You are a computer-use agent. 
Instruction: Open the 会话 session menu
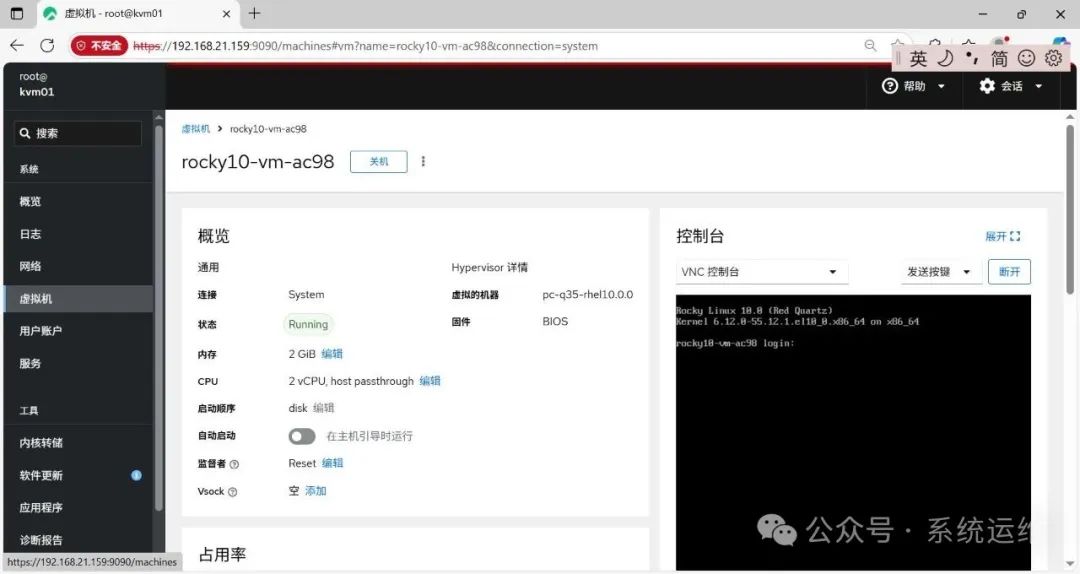tap(1010, 86)
